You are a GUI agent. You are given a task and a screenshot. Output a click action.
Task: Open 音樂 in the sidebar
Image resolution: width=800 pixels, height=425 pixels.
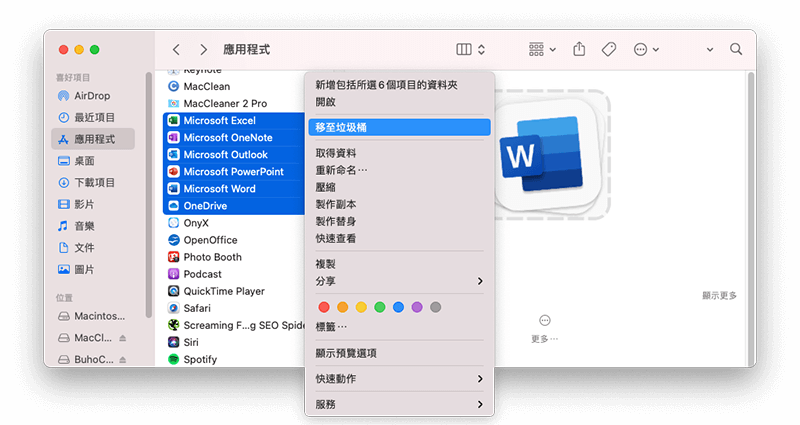93,226
